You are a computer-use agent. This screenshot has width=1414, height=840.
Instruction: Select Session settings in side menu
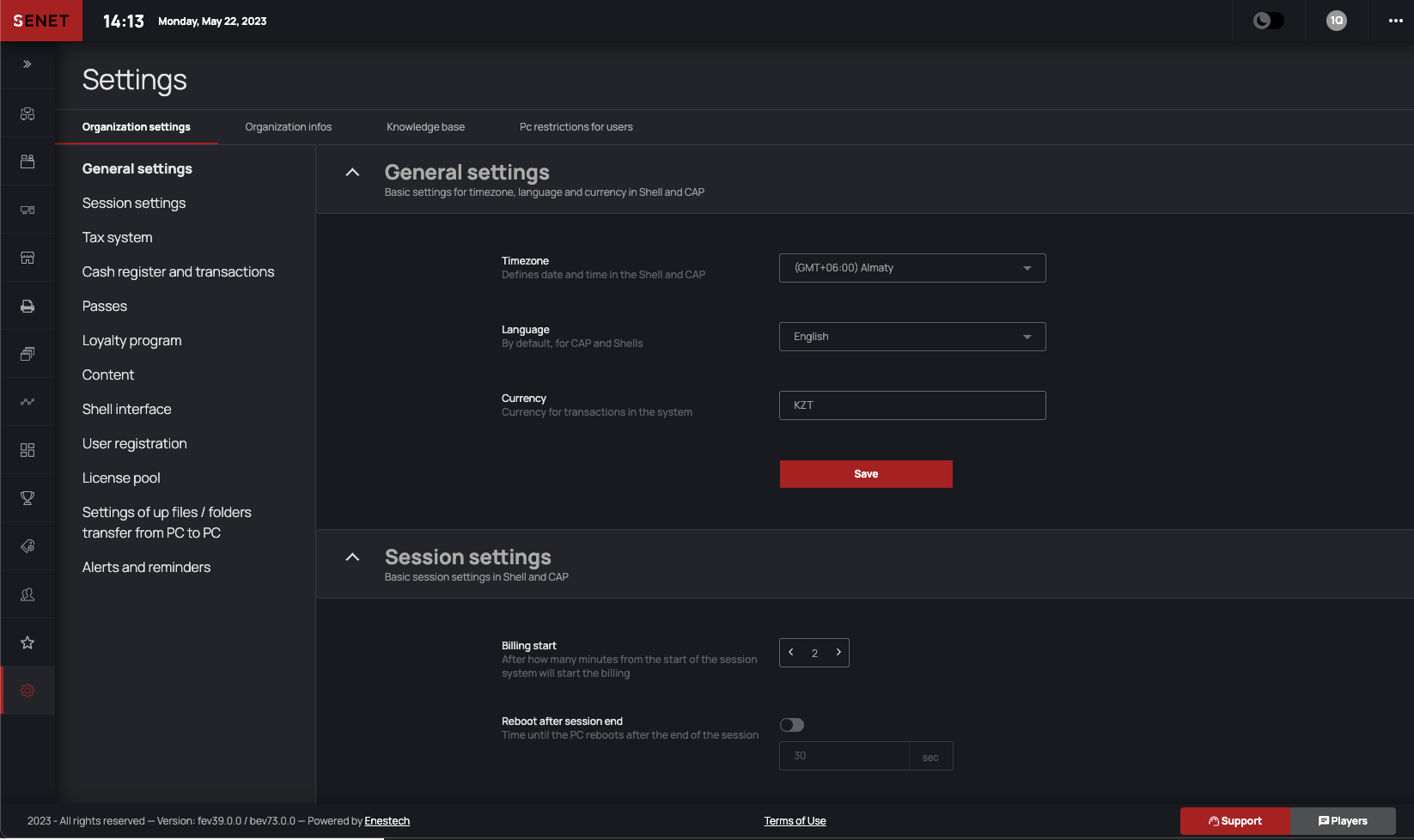134,204
